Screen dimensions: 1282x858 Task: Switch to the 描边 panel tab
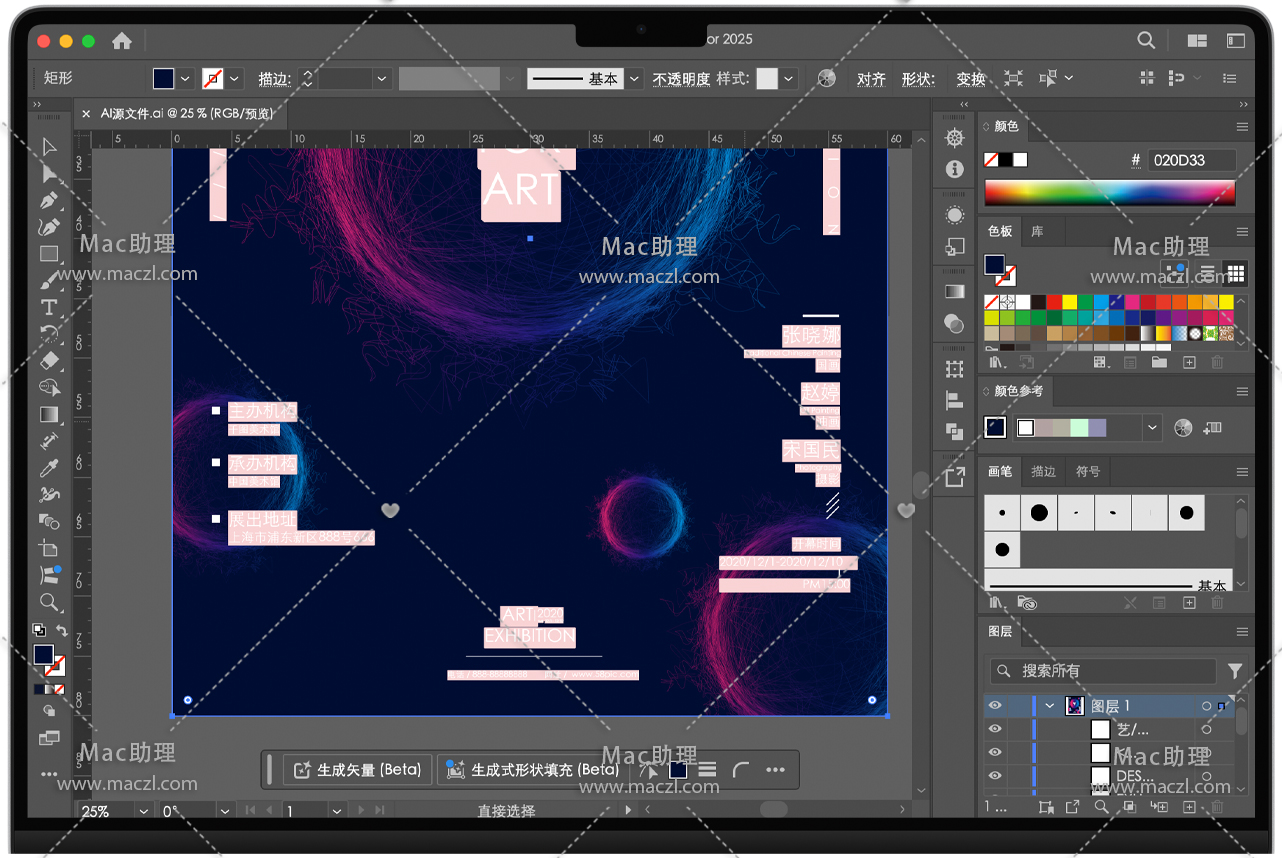tap(1043, 471)
